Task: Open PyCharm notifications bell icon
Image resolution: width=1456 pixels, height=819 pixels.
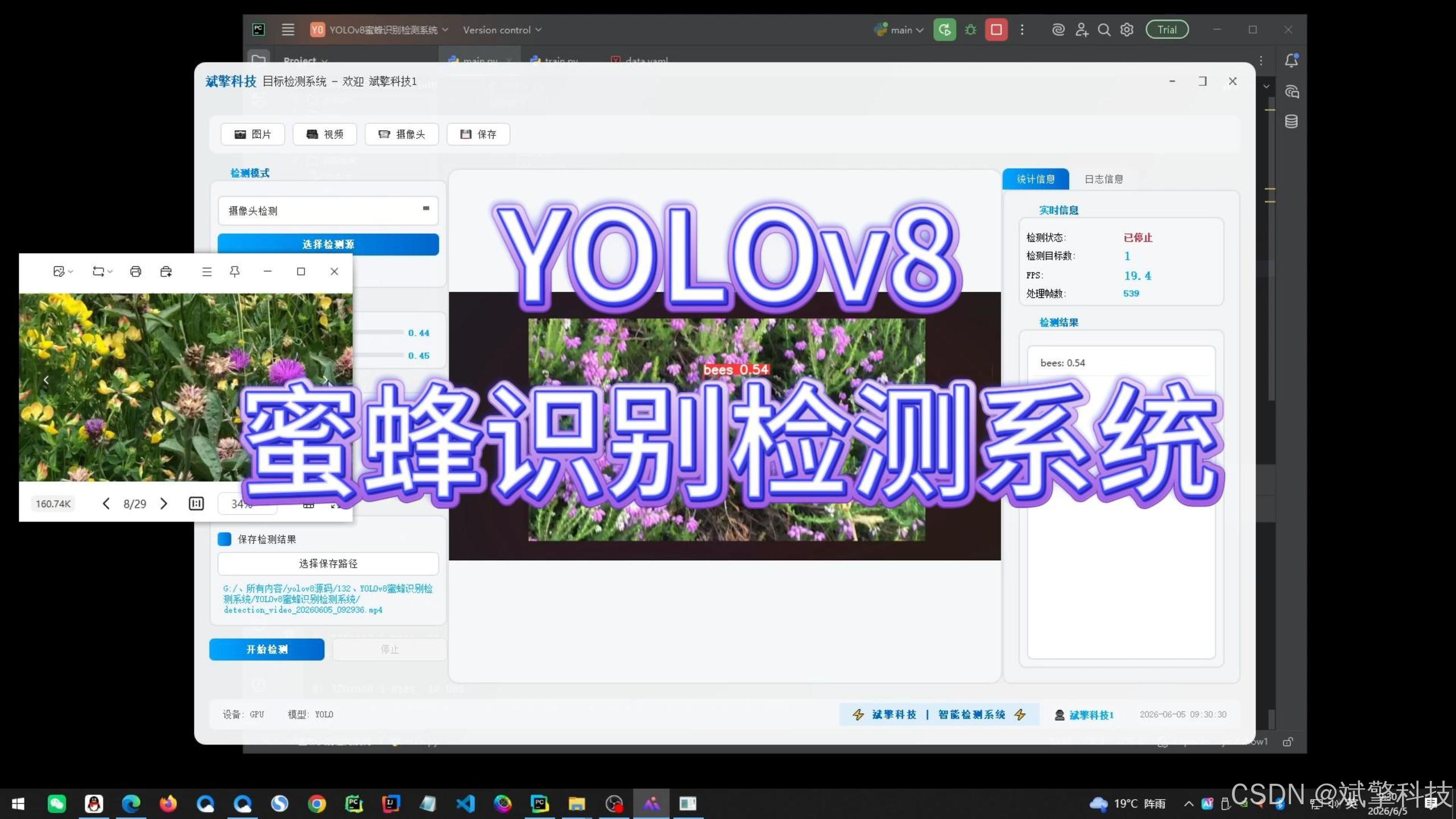Action: tap(1292, 60)
